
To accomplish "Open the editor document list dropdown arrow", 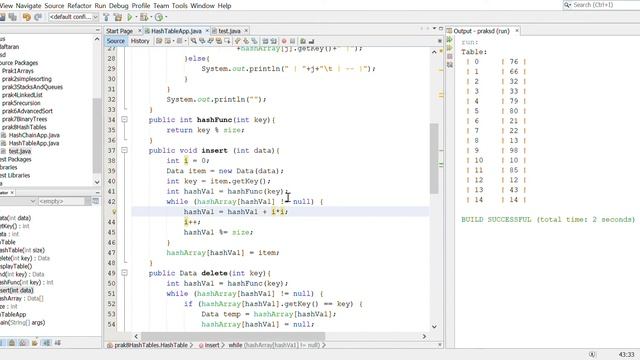I will click(434, 29).
